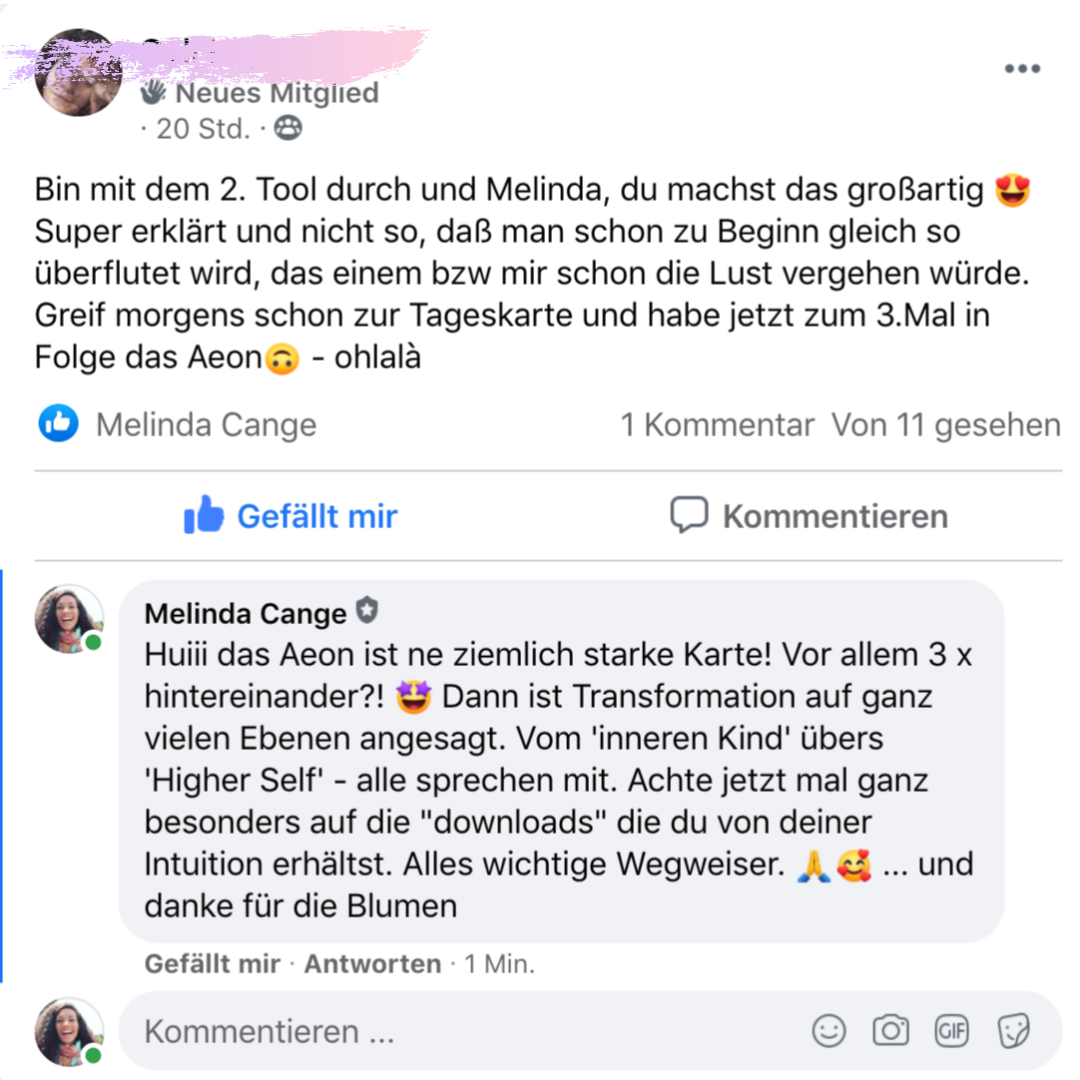The image size is (1080, 1080).
Task: Toggle the Gefällt mir like button
Action: [290, 515]
